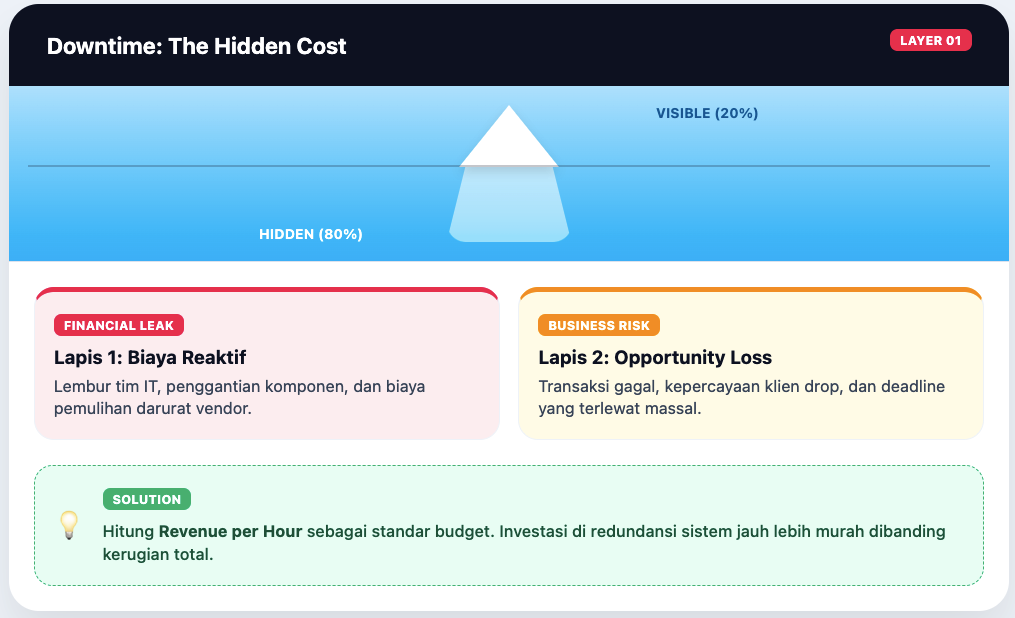Select the orange BUSINESS RISK tag
Image resolution: width=1015 pixels, height=618 pixels.
pyautogui.click(x=598, y=325)
